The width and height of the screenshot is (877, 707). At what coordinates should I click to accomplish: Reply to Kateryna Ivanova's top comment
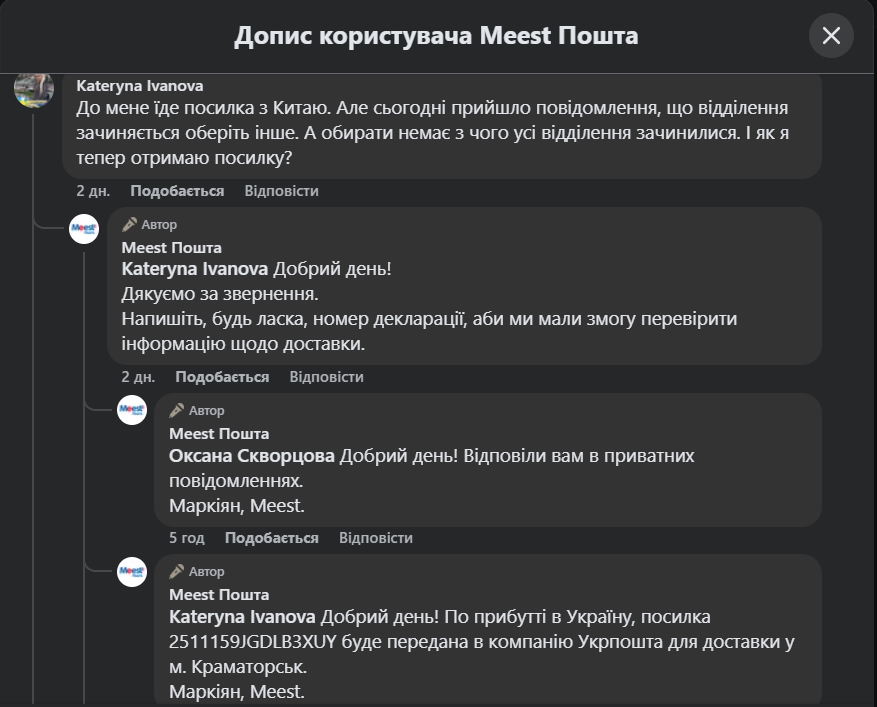coord(281,191)
